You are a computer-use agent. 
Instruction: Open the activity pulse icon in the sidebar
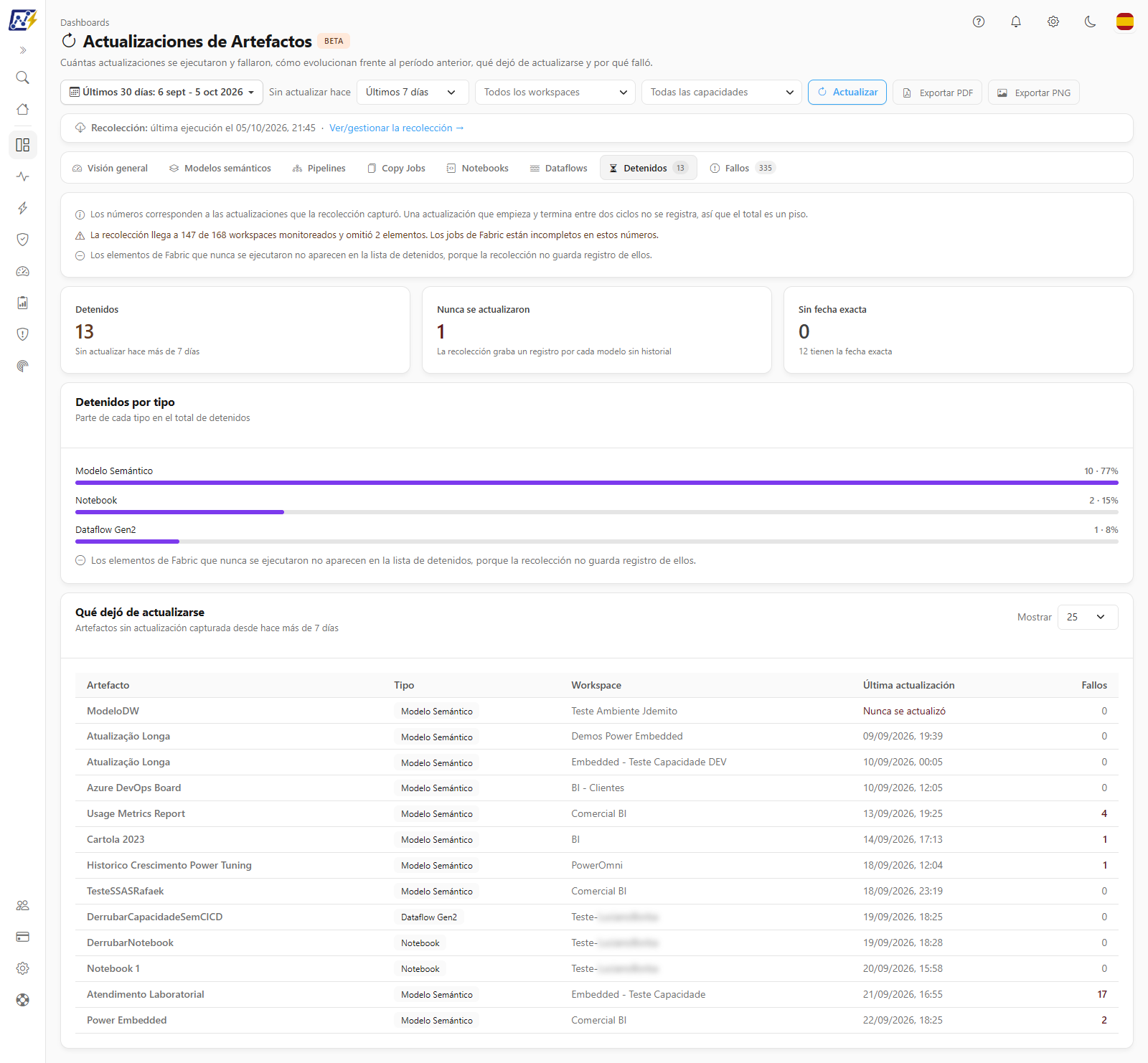coord(23,176)
